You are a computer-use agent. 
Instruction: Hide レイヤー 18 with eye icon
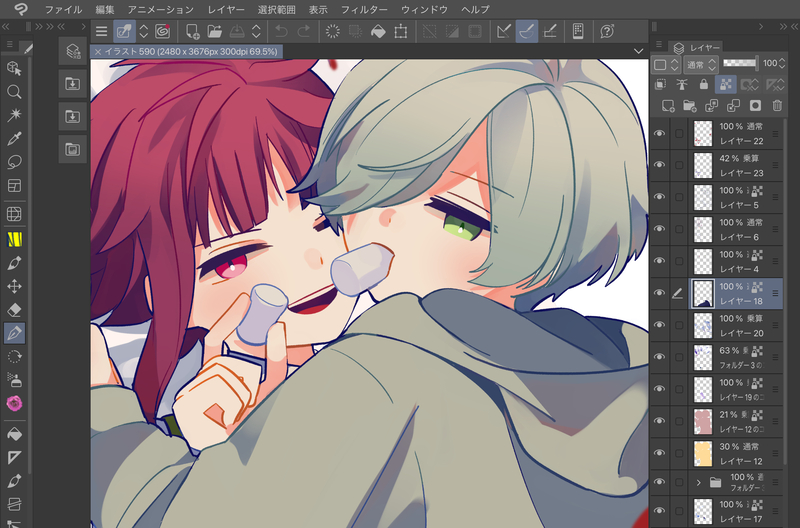click(660, 293)
